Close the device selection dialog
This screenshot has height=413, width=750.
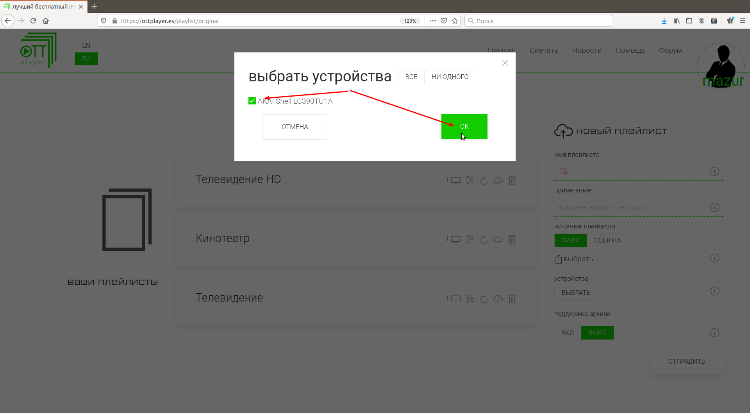[505, 63]
